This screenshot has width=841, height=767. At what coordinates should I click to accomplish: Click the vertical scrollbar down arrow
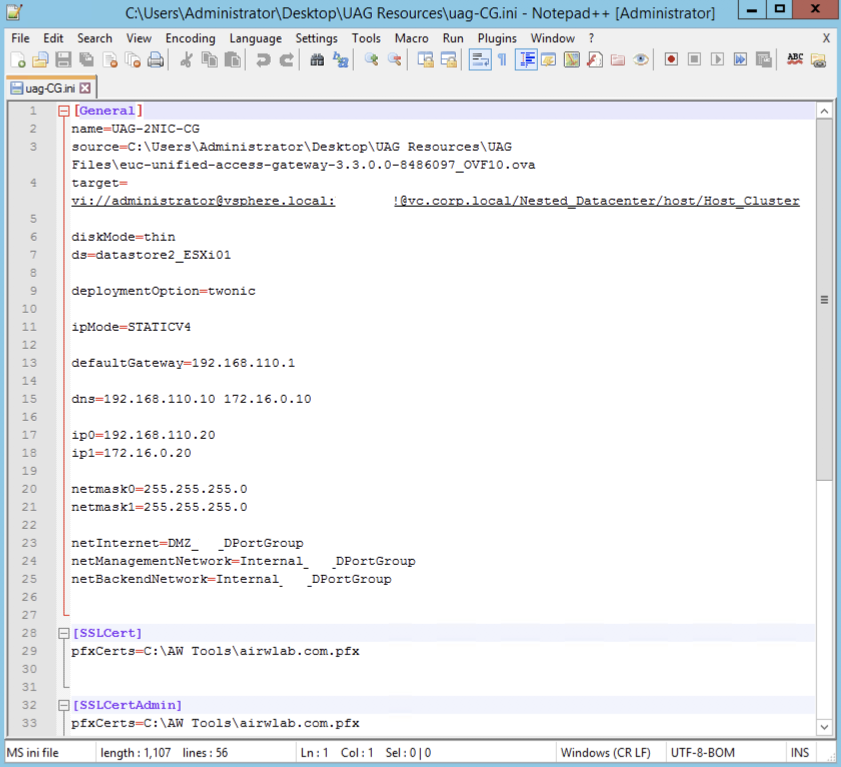pos(825,727)
